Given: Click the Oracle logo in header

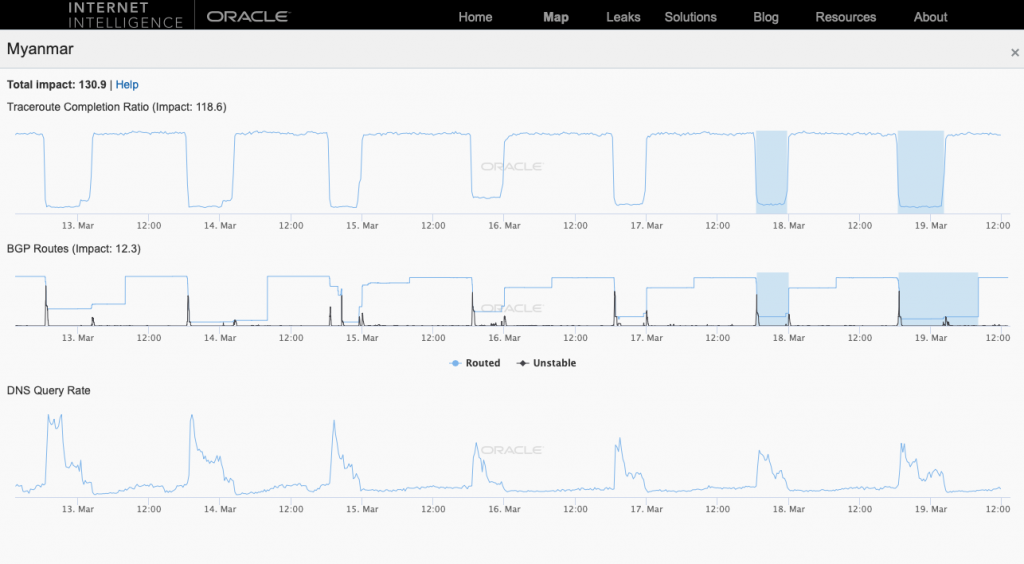Looking at the screenshot, I should [x=248, y=16].
